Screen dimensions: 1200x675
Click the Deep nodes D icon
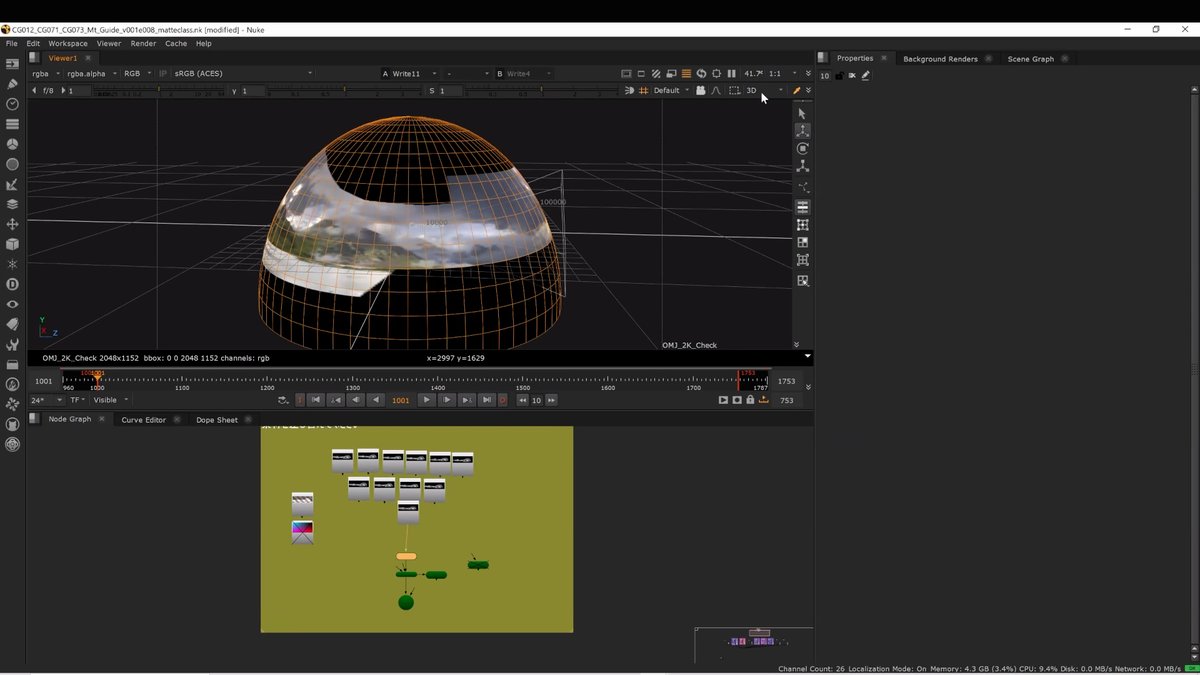[12, 284]
